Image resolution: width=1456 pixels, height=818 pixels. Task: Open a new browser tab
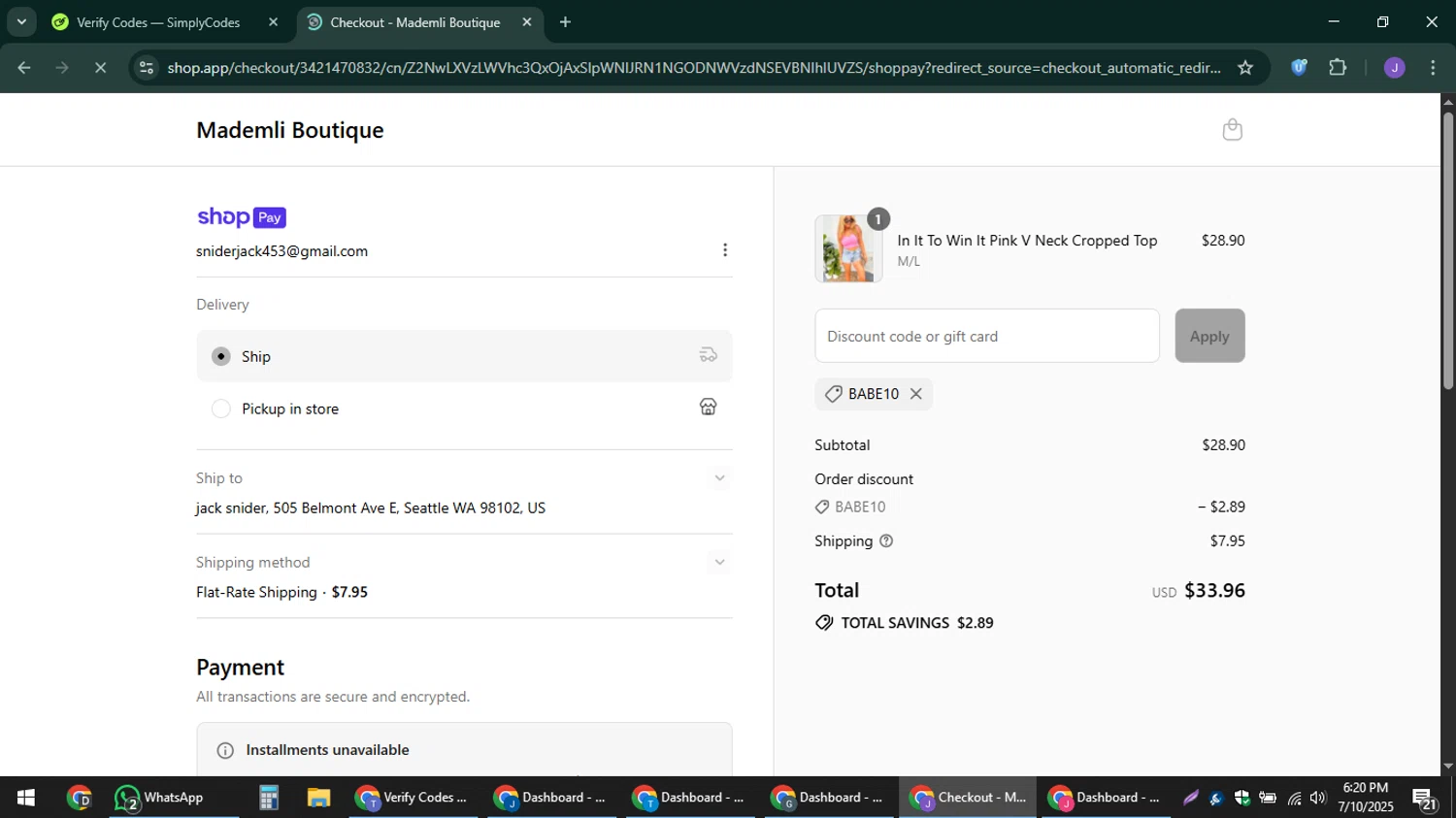(565, 22)
